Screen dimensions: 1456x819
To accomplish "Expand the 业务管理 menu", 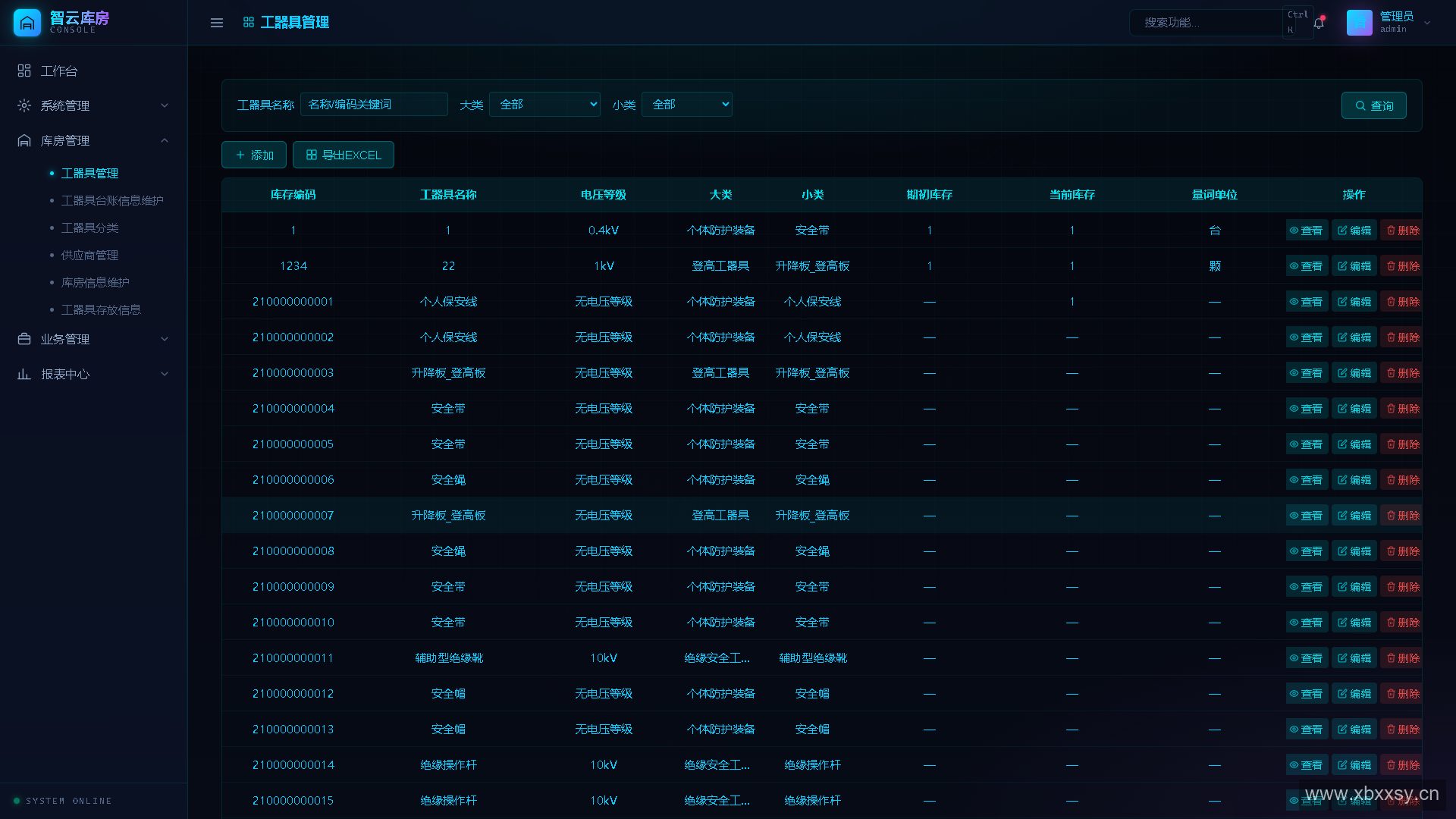I will coord(93,339).
